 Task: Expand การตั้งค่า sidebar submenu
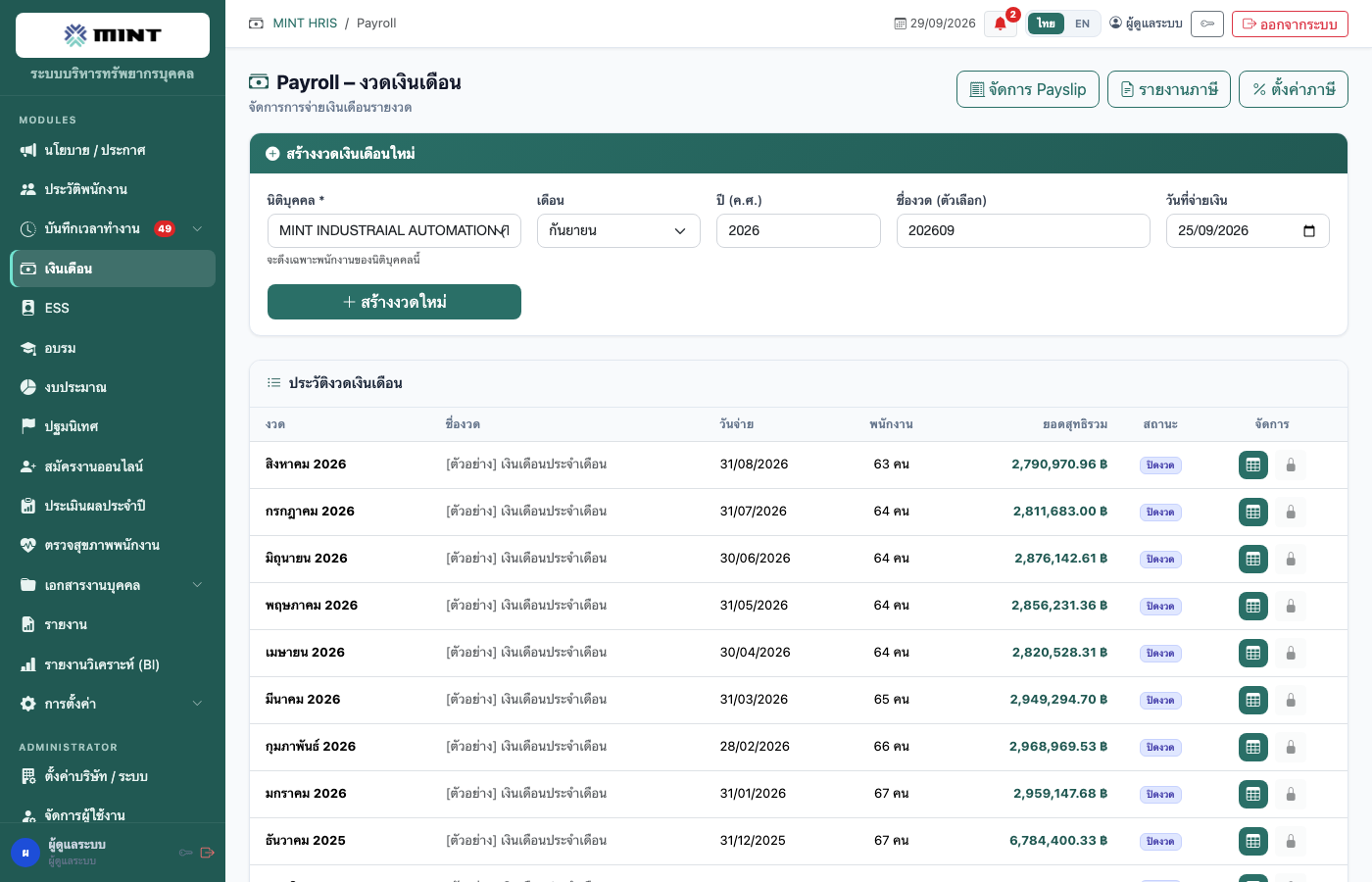(x=197, y=704)
